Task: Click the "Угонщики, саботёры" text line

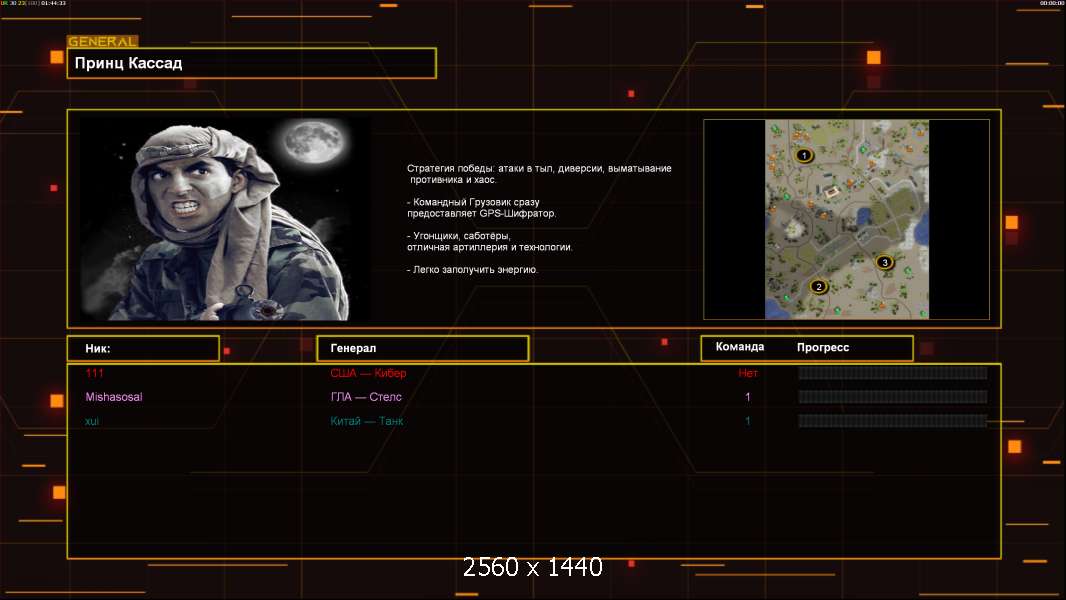Action: click(459, 236)
